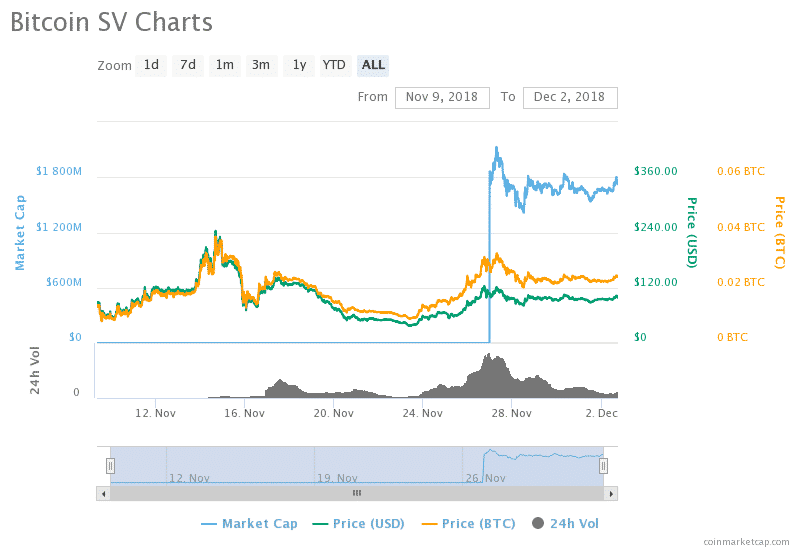The image size is (800, 550).
Task: Click the 2. Dec x-axis label
Action: pos(602,413)
